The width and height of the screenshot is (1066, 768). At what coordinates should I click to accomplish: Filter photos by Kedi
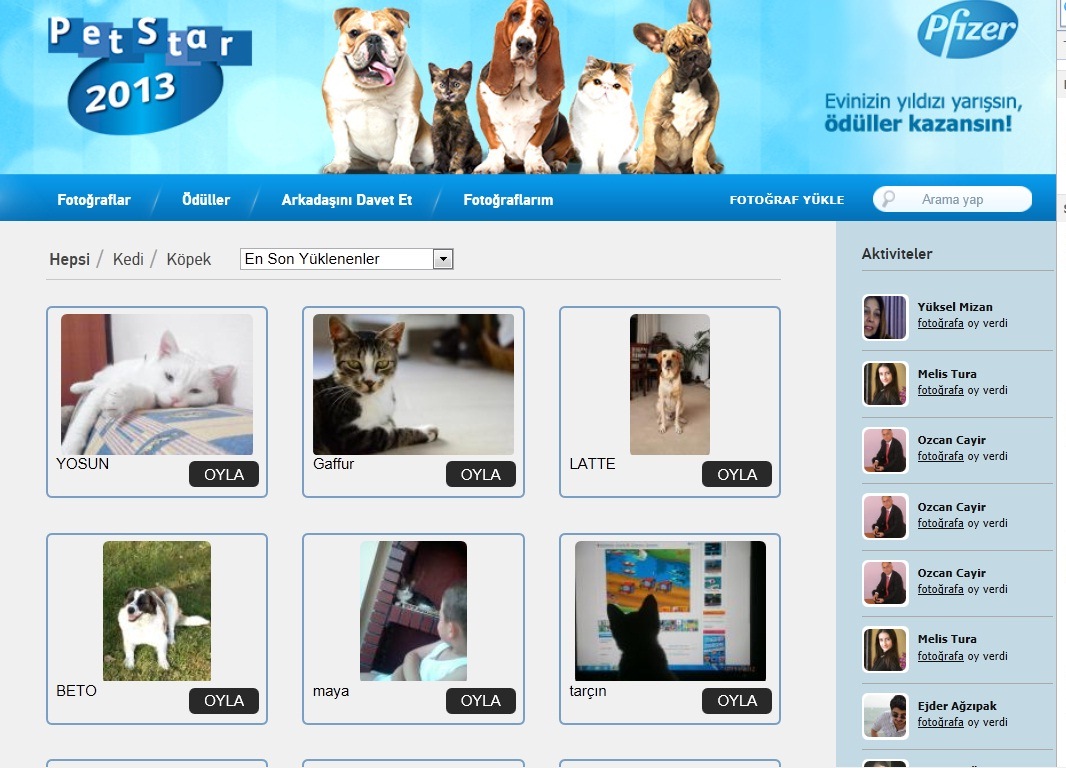point(128,260)
